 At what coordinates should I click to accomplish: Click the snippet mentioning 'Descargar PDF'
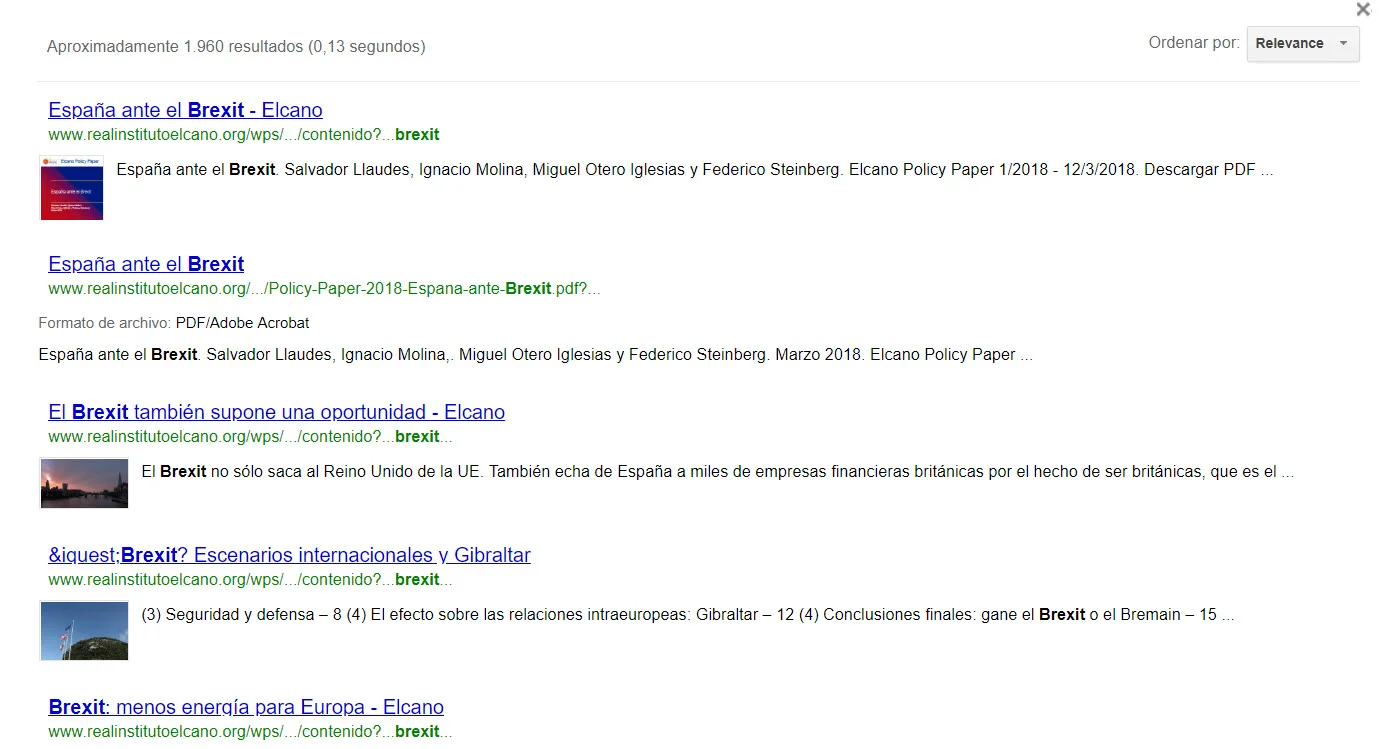[x=695, y=169]
